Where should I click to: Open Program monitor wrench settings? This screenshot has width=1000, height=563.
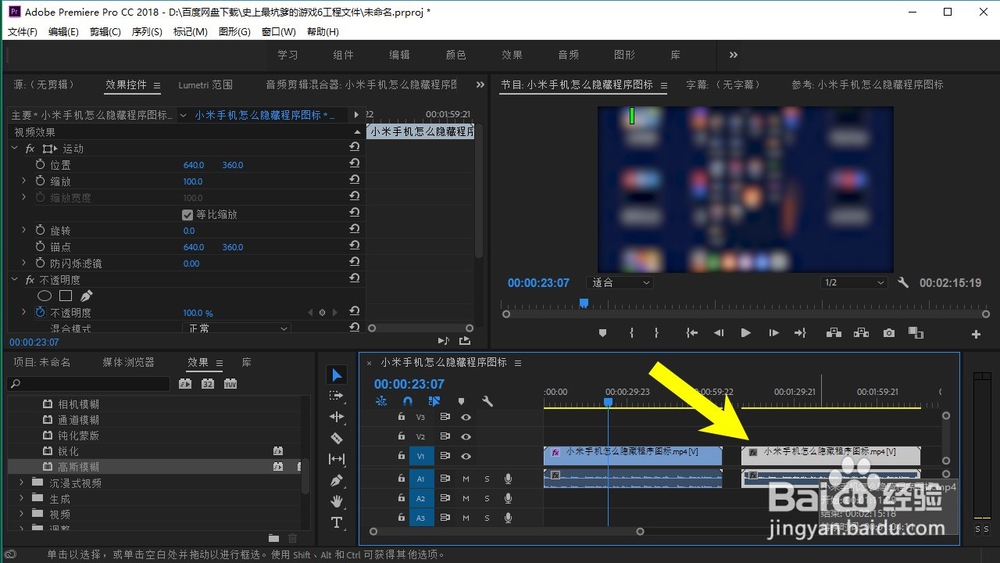tap(903, 282)
